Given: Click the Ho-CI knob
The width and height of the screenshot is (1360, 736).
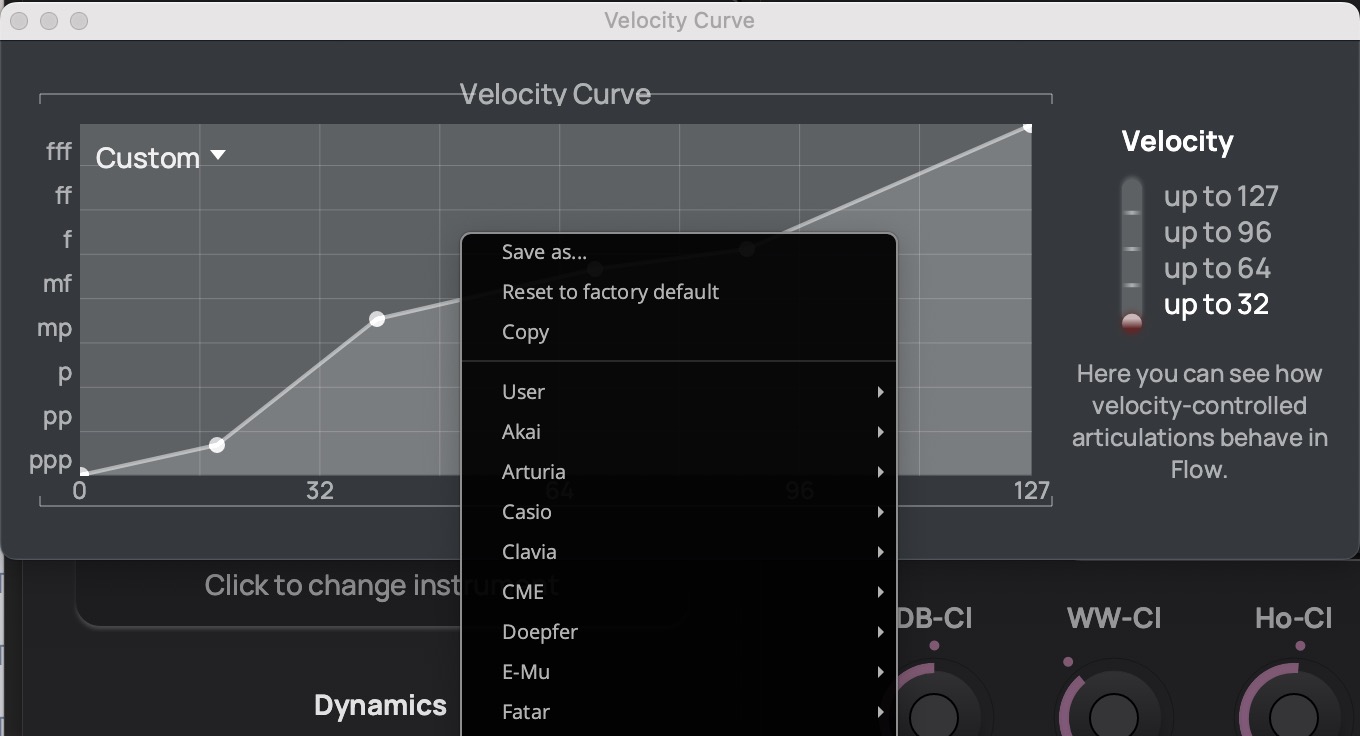Looking at the screenshot, I should click(x=1294, y=713).
